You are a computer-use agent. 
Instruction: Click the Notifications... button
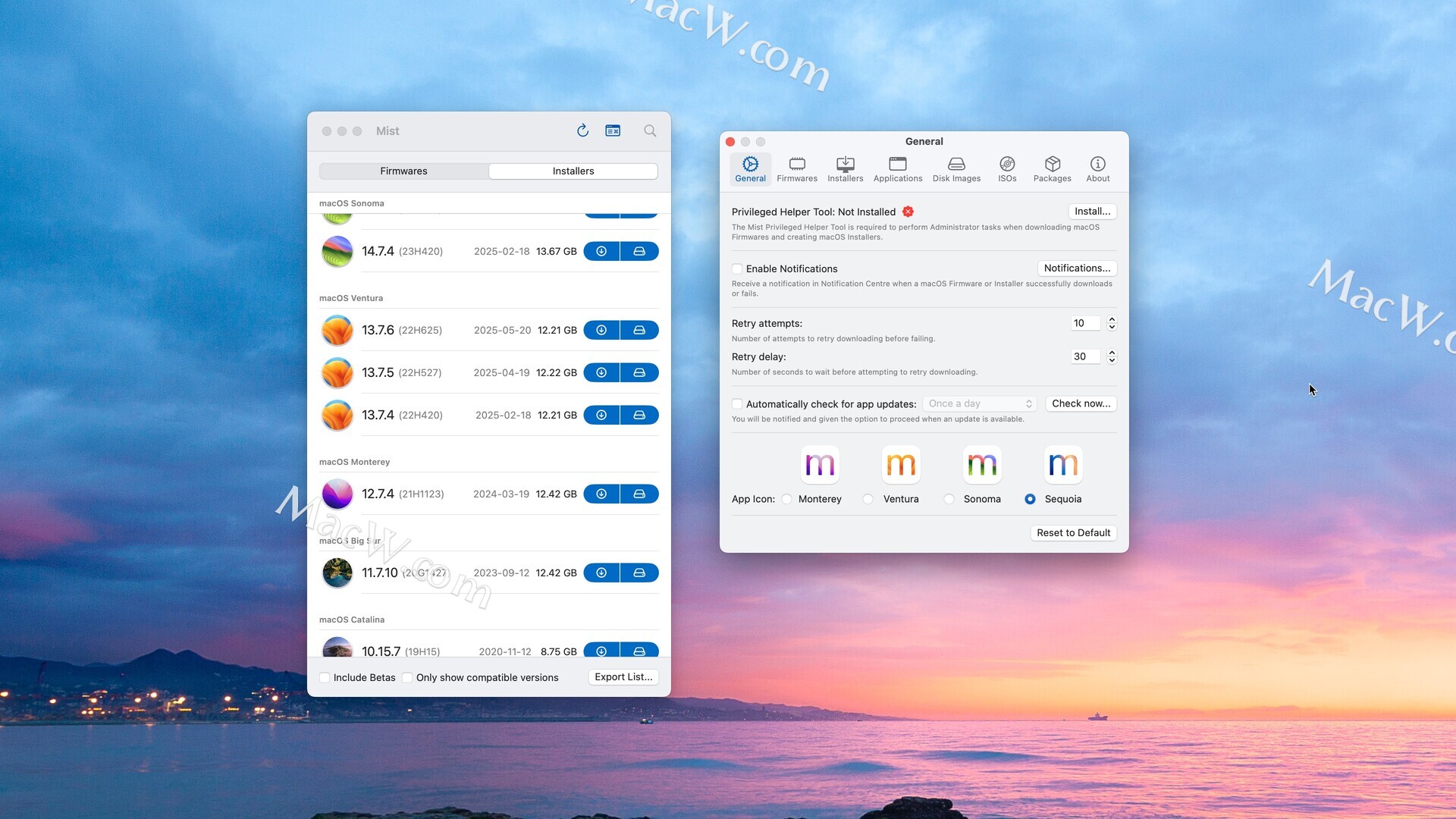[x=1077, y=268]
